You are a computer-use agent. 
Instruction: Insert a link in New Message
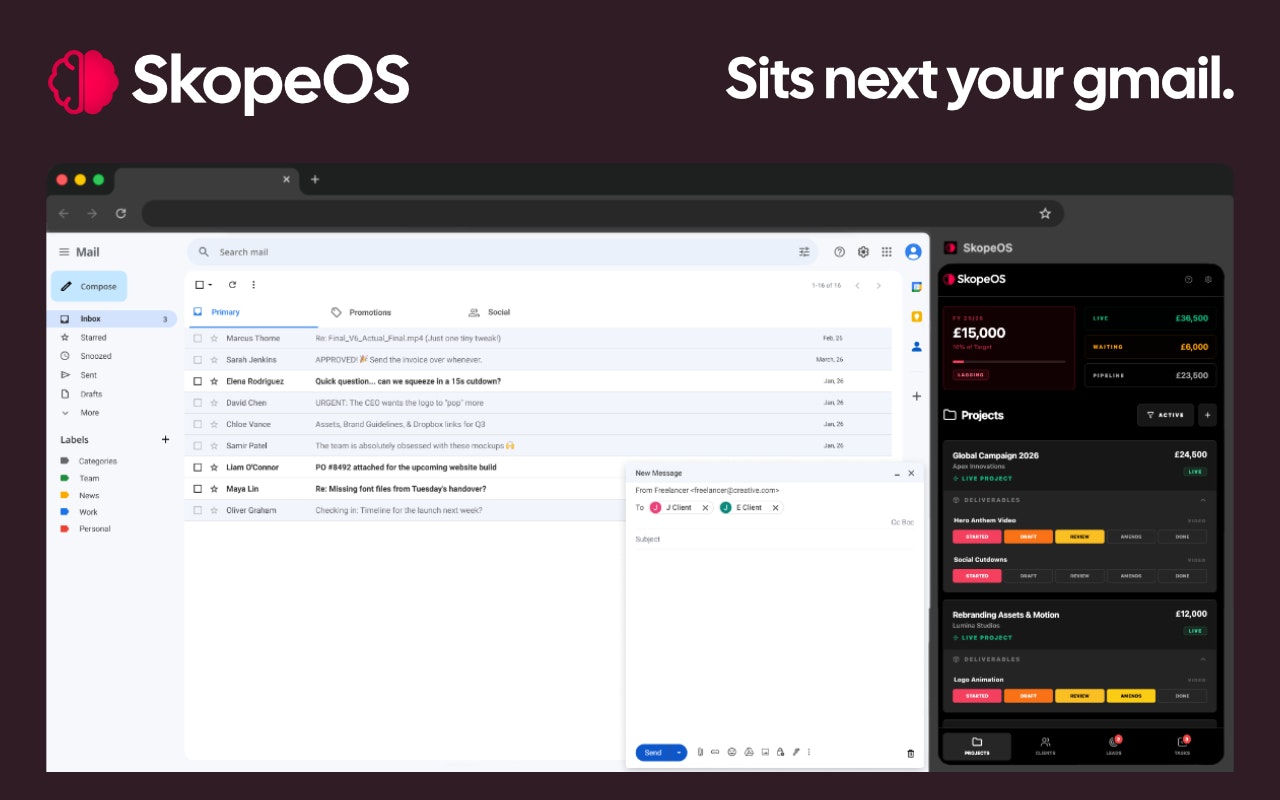tap(715, 752)
